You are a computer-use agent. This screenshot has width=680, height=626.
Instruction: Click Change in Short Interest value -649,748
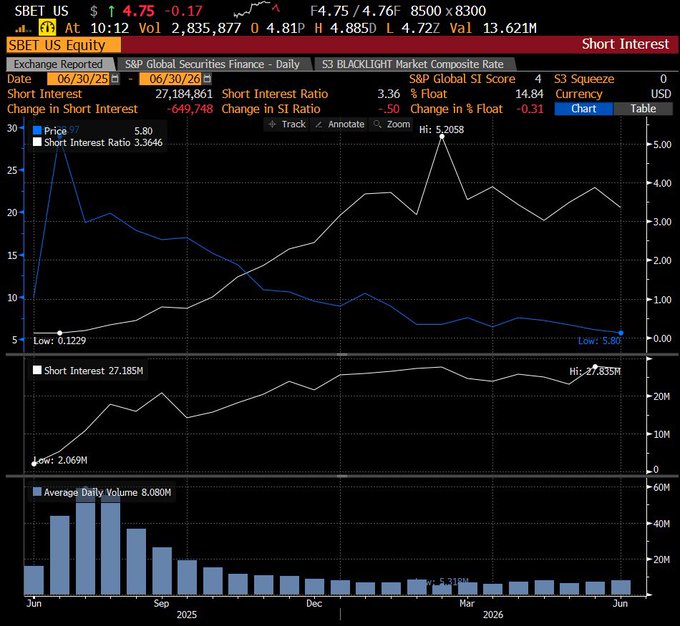[x=190, y=109]
